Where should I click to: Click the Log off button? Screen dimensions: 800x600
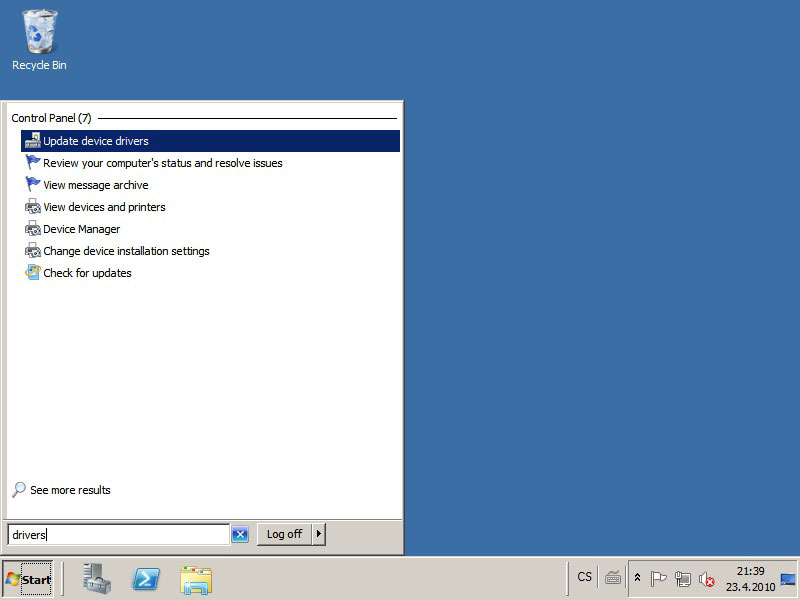tap(284, 534)
